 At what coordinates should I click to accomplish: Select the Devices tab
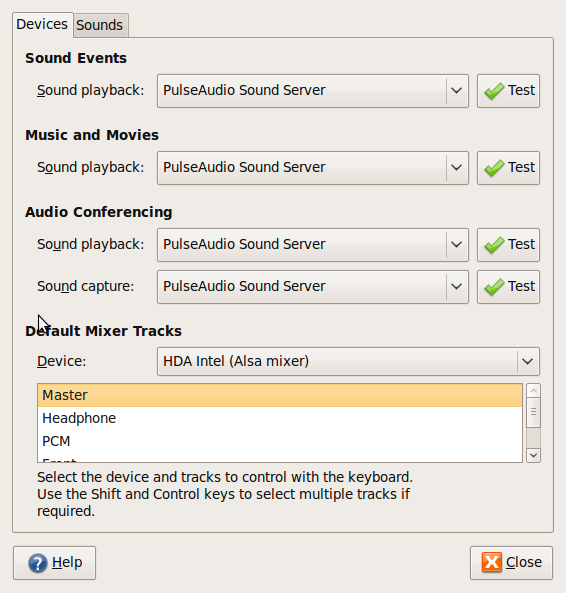pos(42,25)
